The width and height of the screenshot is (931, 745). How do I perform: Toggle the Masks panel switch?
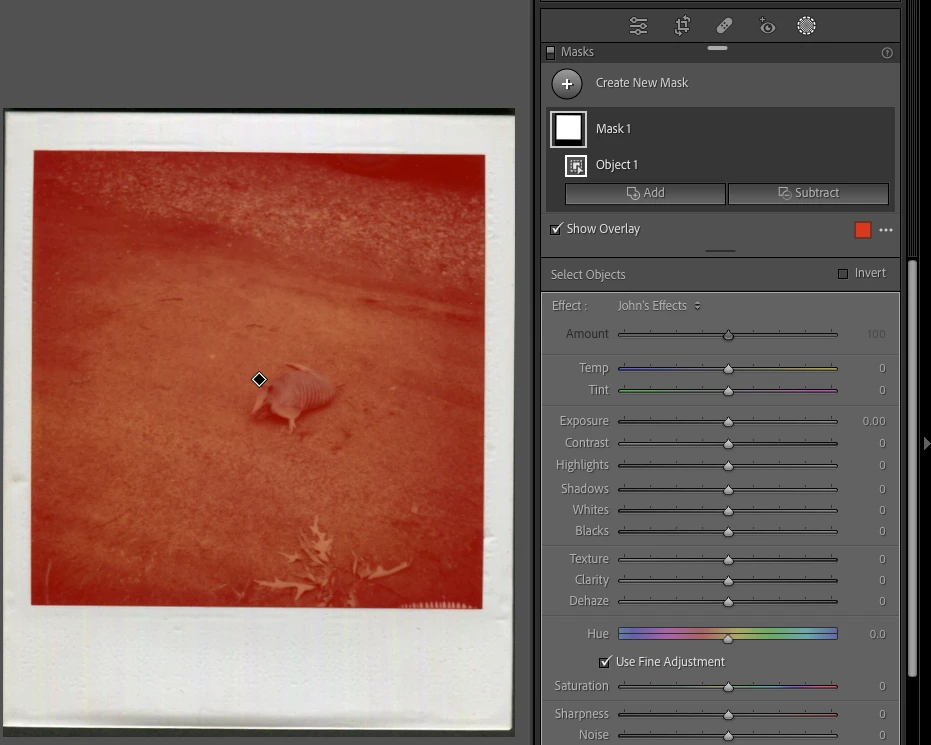point(550,52)
